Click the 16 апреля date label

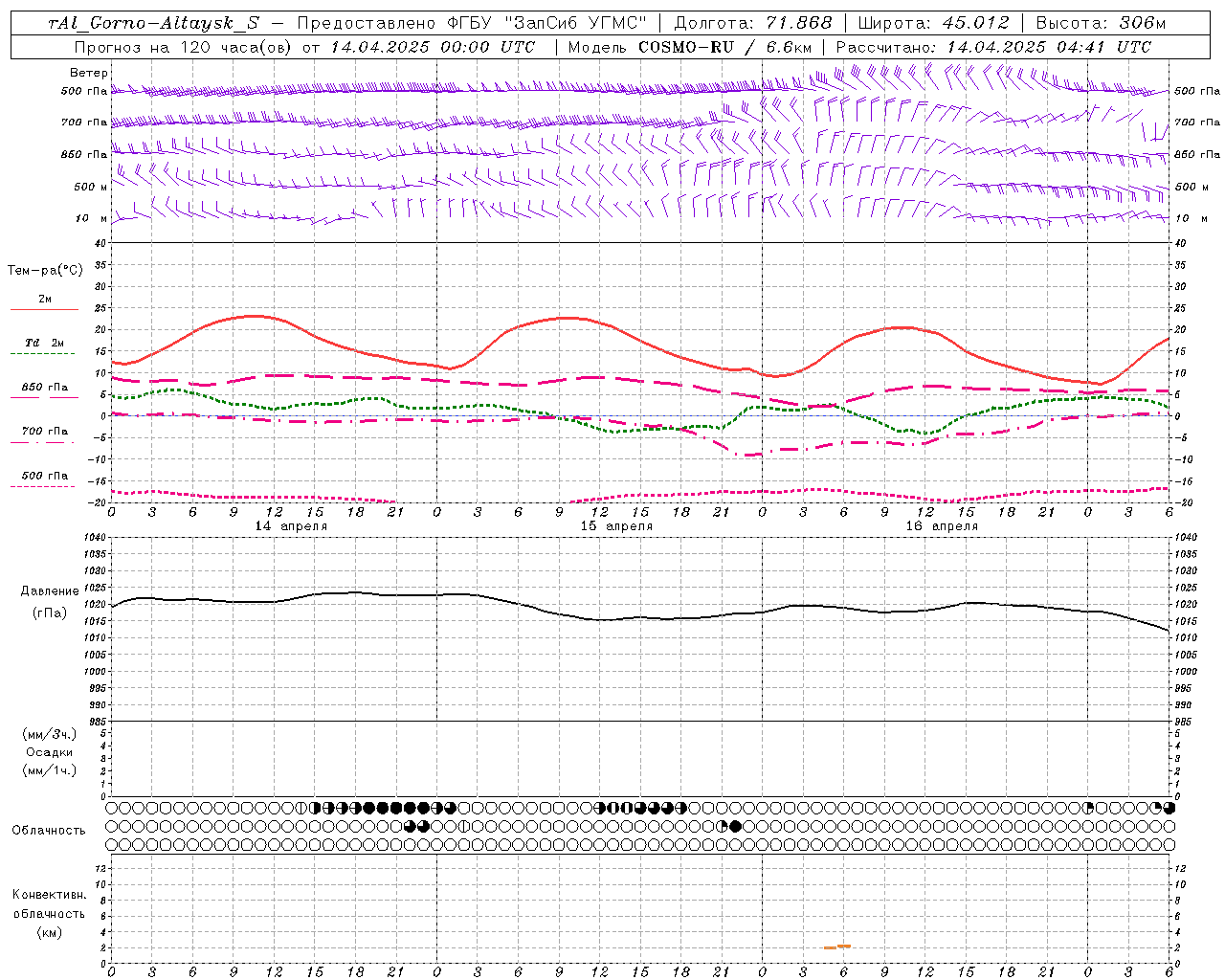pyautogui.click(x=942, y=526)
